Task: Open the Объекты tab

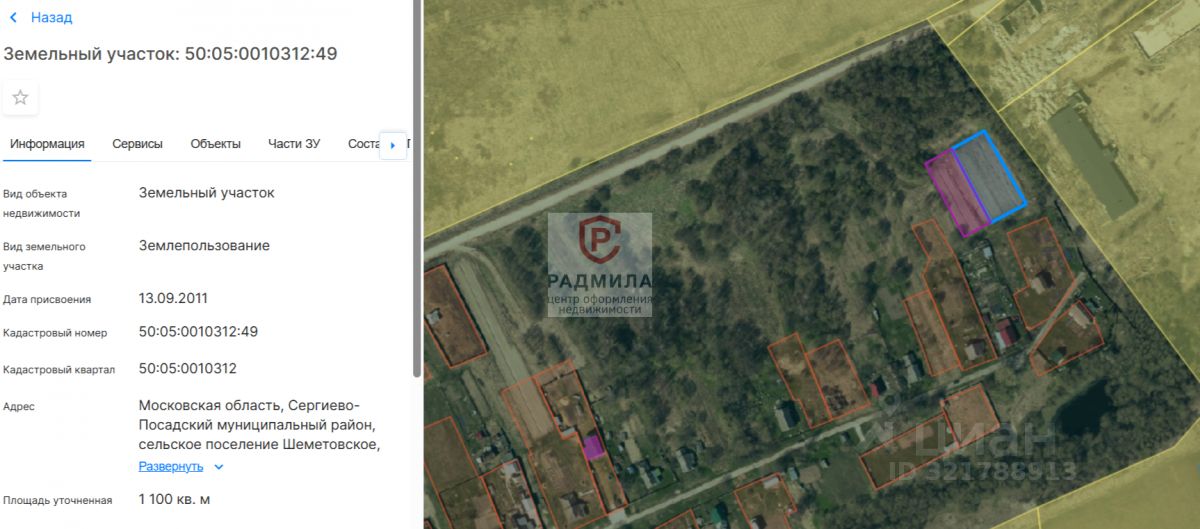Action: [215, 144]
